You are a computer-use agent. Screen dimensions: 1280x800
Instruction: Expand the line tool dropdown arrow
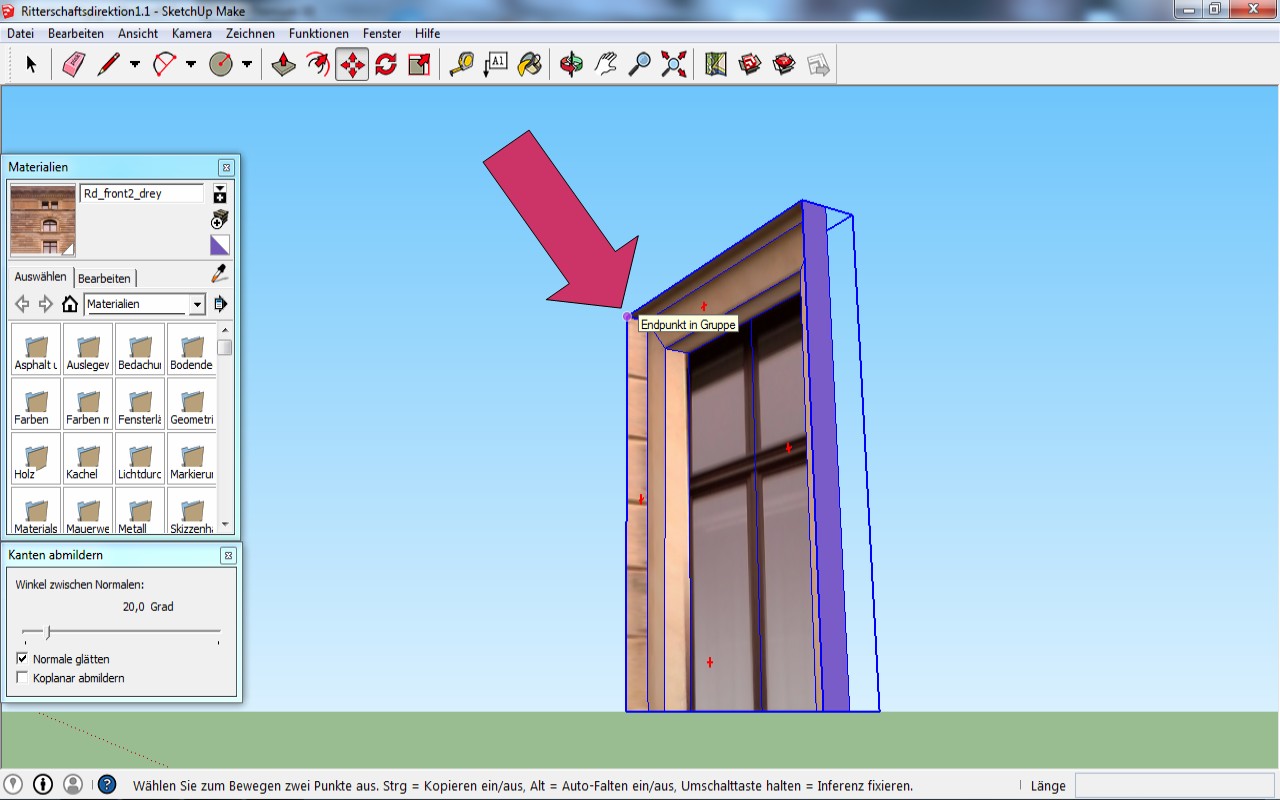pyautogui.click(x=135, y=65)
